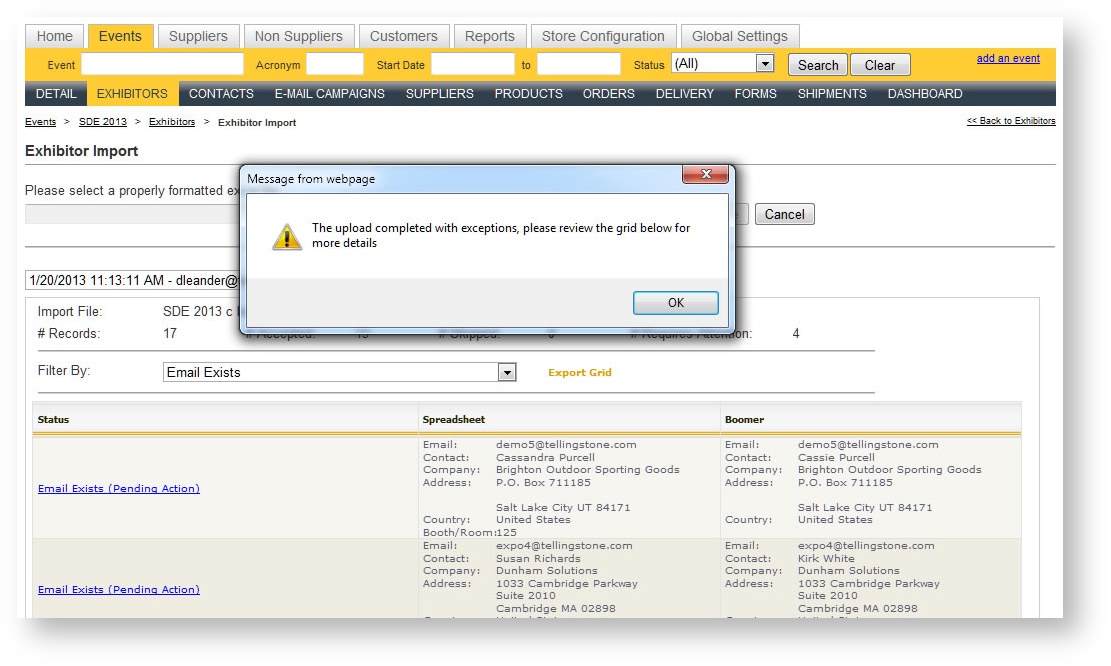Navigate to the DASHBOARD menu item
The width and height of the screenshot is (1111, 666).
924,94
